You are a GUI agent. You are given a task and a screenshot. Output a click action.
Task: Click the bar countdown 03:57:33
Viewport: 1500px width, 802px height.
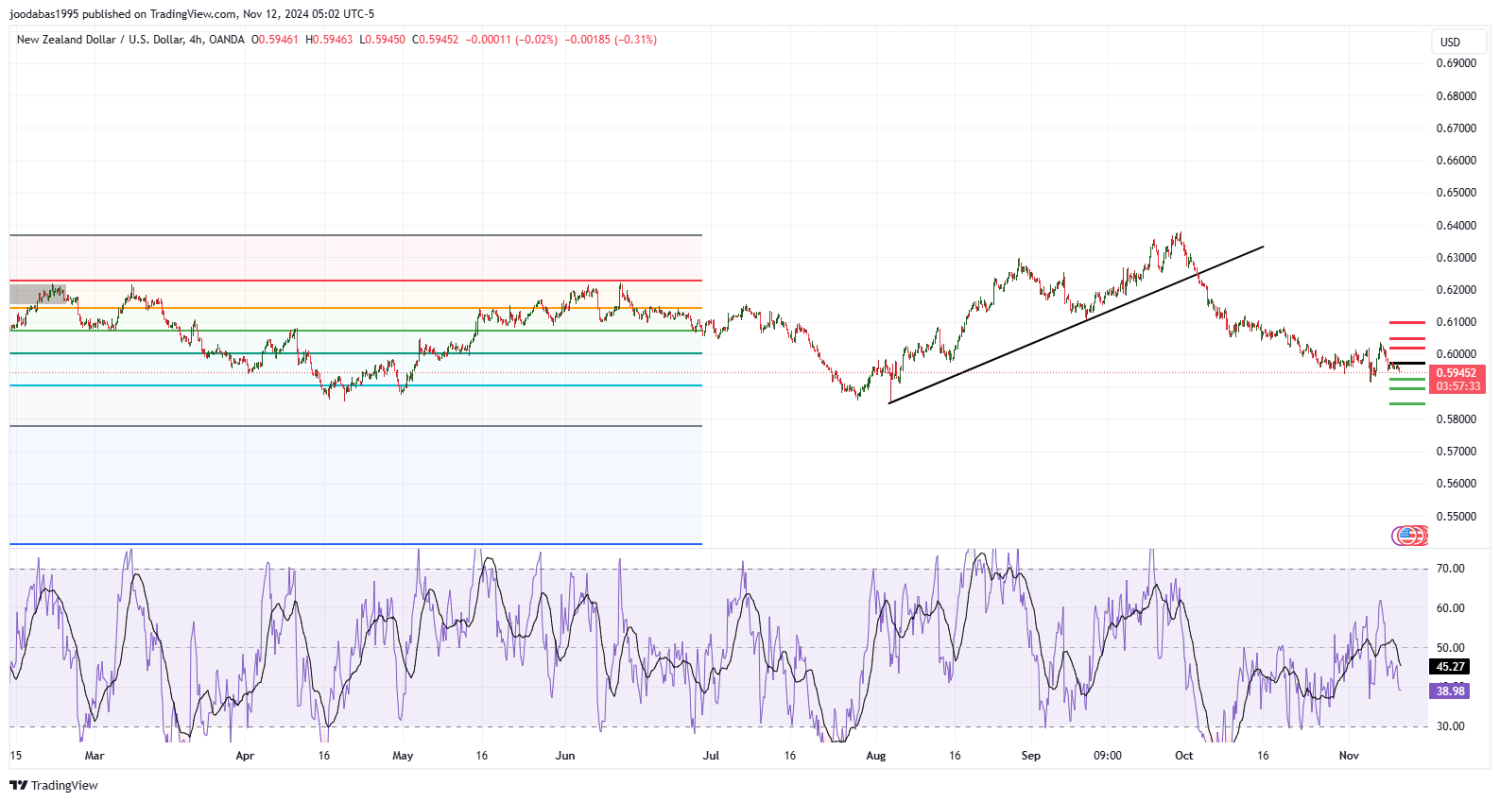coord(1457,385)
